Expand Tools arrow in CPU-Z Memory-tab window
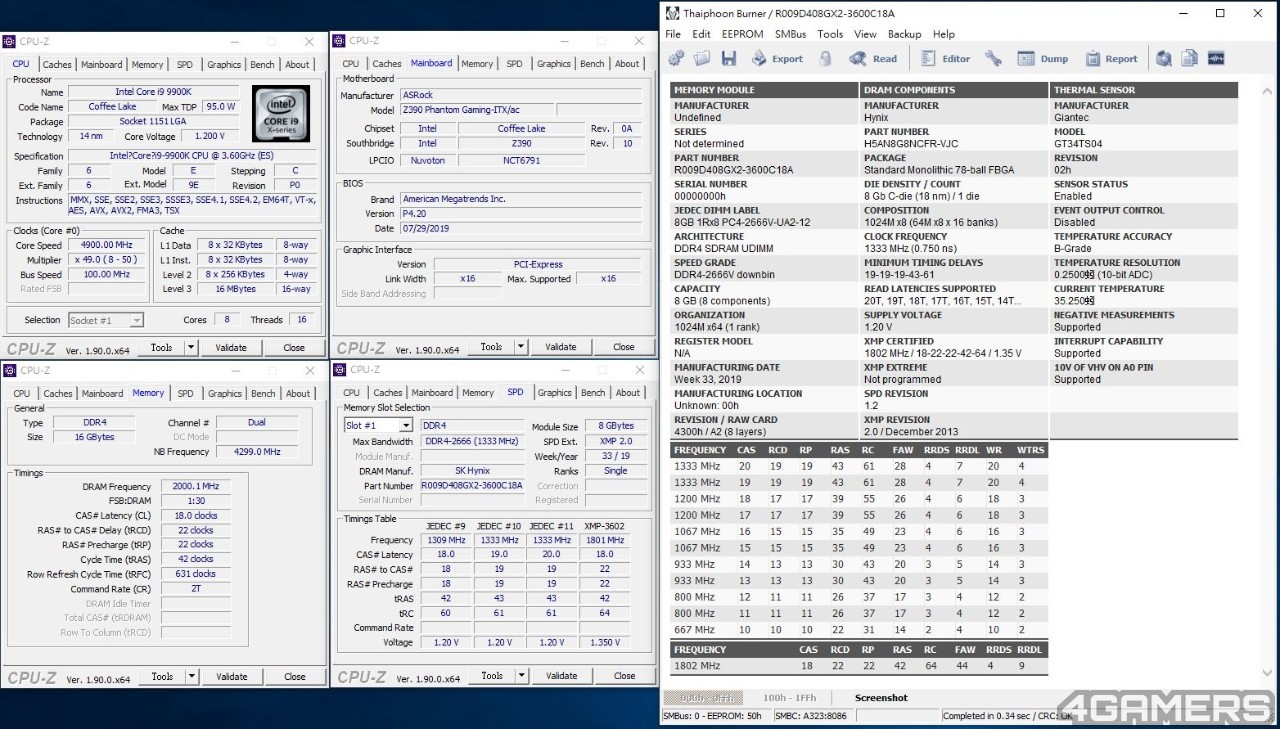 192,676
